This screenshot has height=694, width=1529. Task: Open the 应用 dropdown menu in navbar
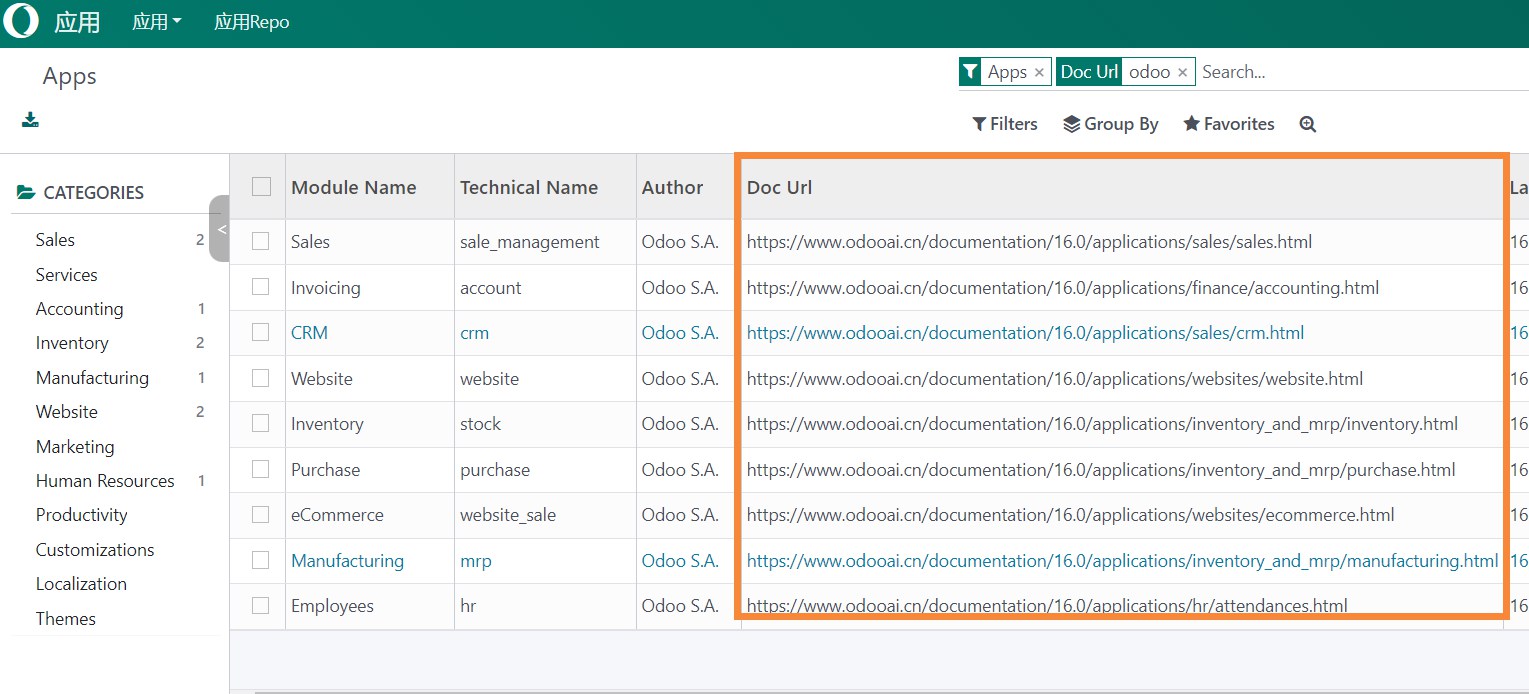point(157,22)
